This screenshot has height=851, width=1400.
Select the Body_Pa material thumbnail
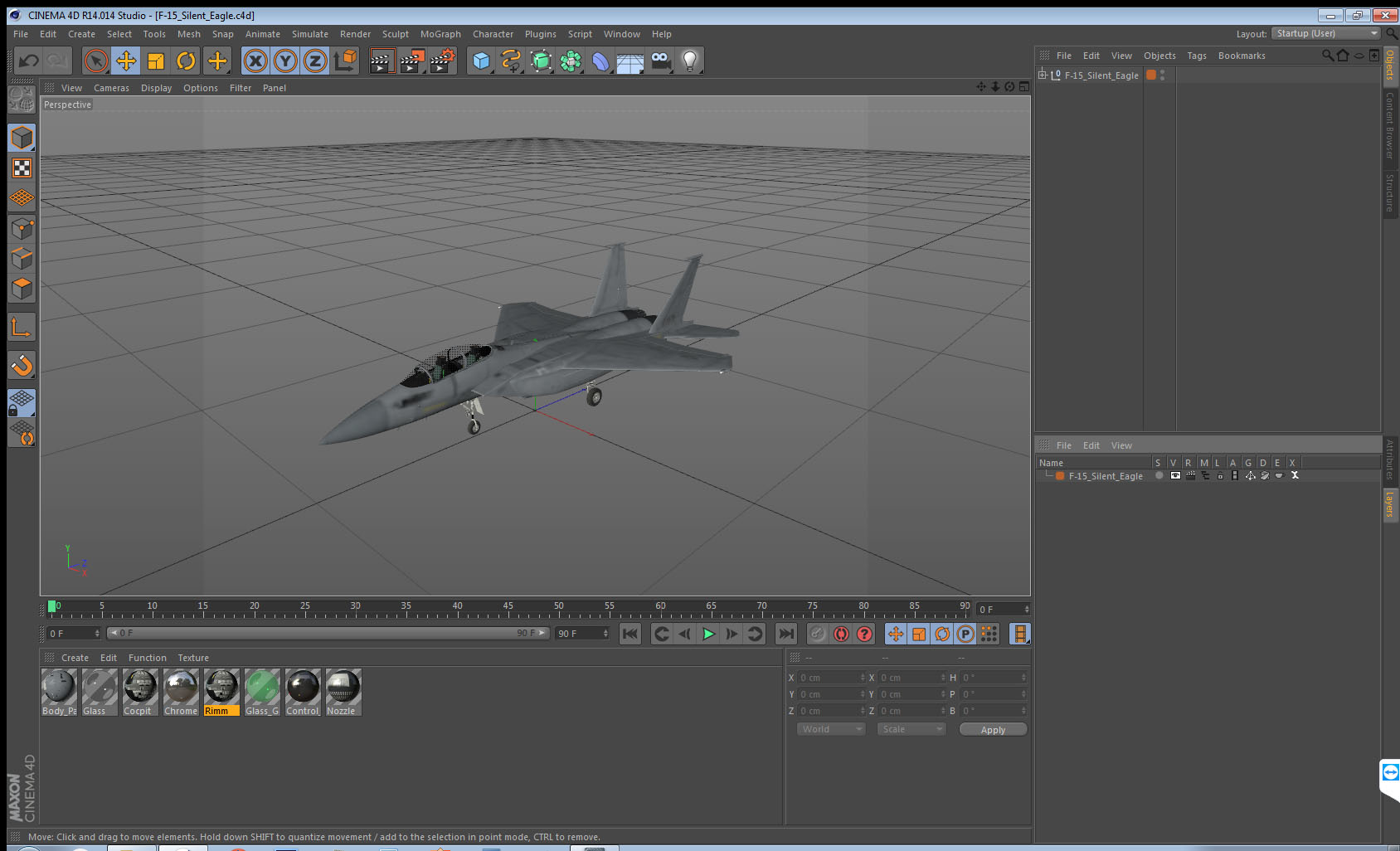(59, 692)
